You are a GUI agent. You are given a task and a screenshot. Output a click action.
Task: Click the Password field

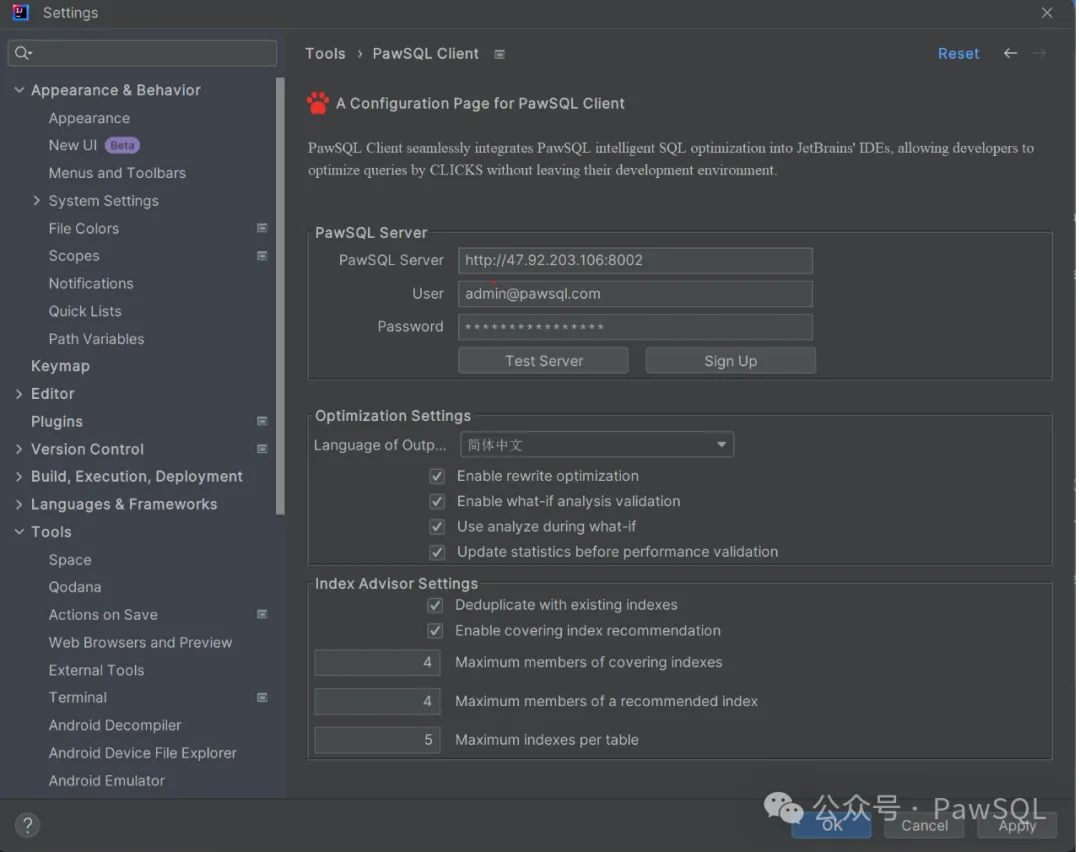tap(635, 326)
